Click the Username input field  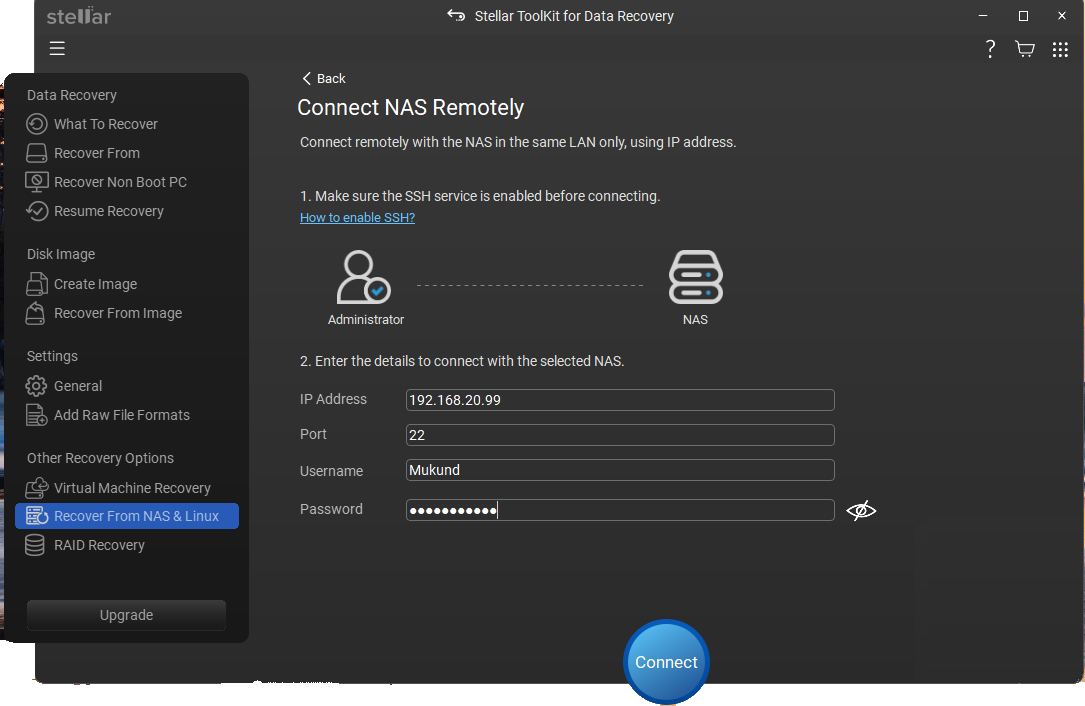coord(620,470)
